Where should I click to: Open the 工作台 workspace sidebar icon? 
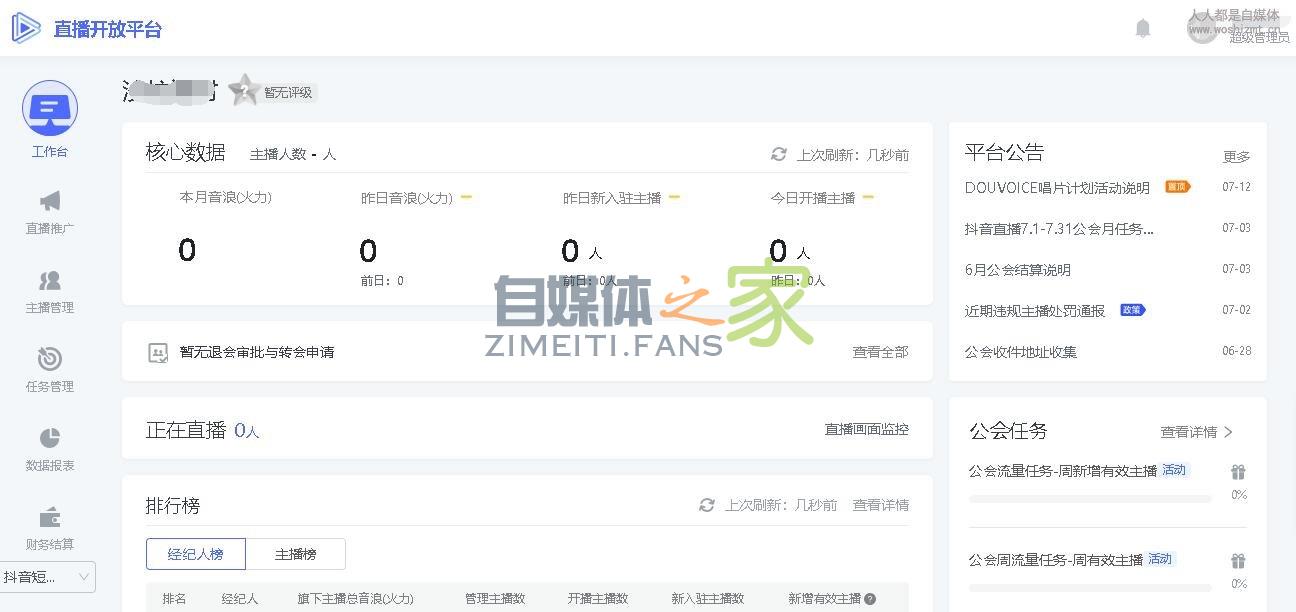[x=49, y=108]
